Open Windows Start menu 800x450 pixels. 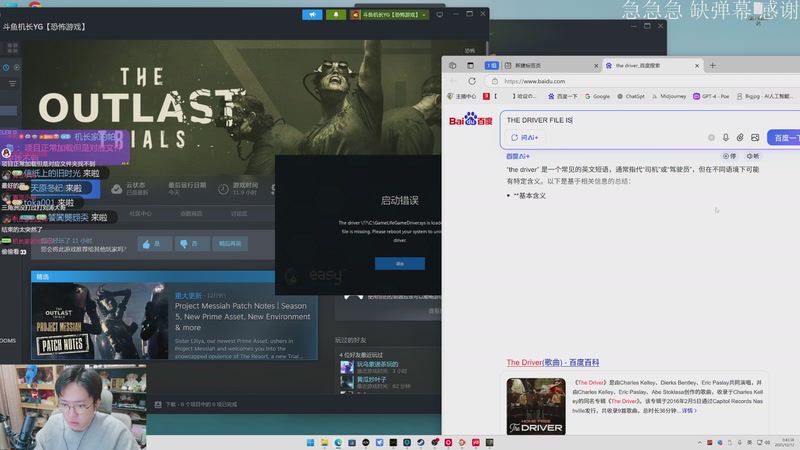pyautogui.click(x=310, y=442)
